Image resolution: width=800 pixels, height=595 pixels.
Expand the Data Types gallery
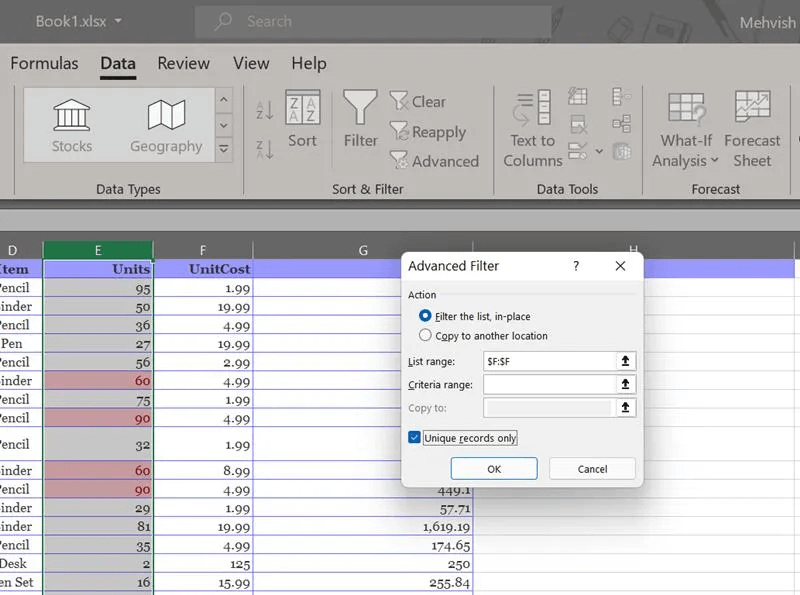click(224, 149)
